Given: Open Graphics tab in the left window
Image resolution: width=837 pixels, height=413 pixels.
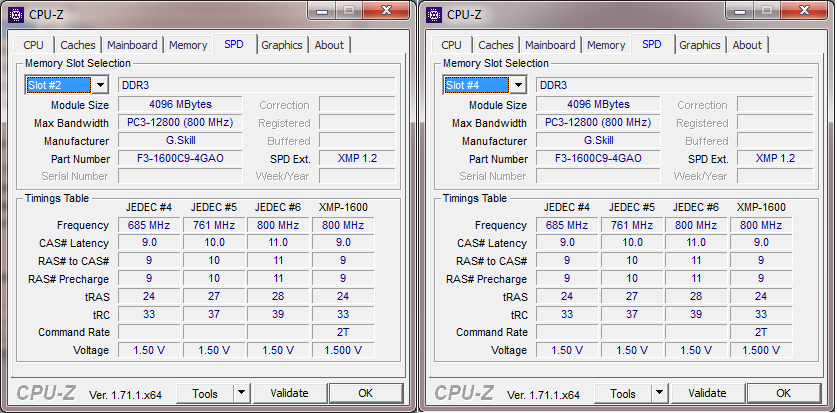Looking at the screenshot, I should [282, 45].
